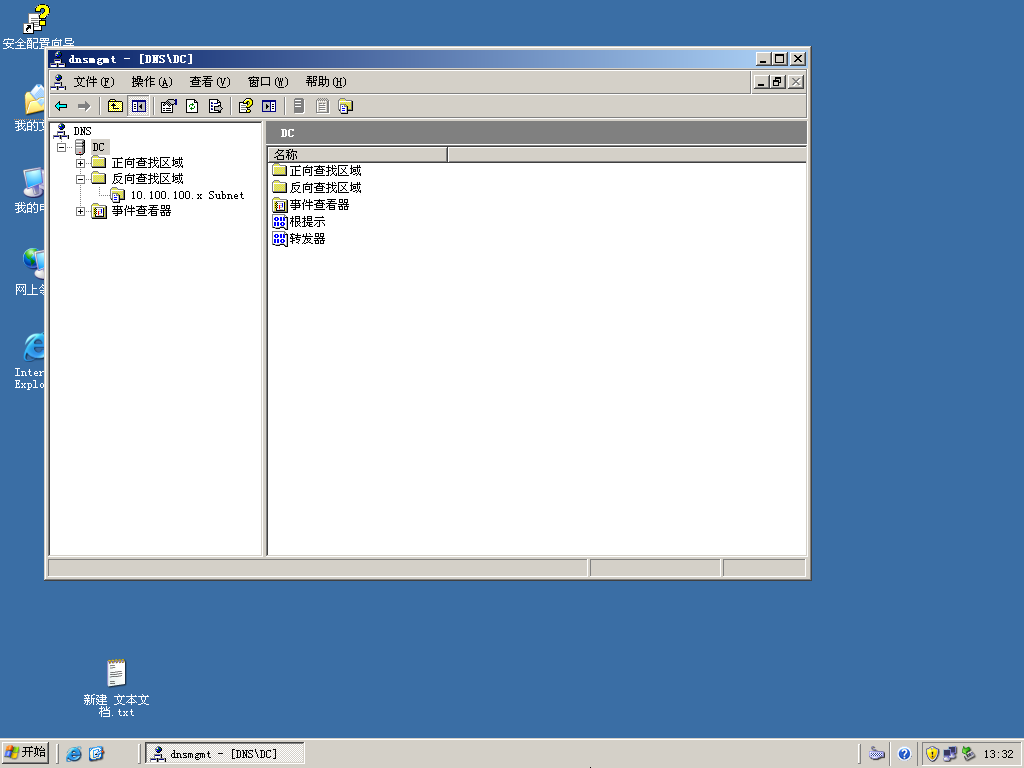This screenshot has height=768, width=1024.
Task: Minimize the inner MMC child window
Action: (x=761, y=82)
